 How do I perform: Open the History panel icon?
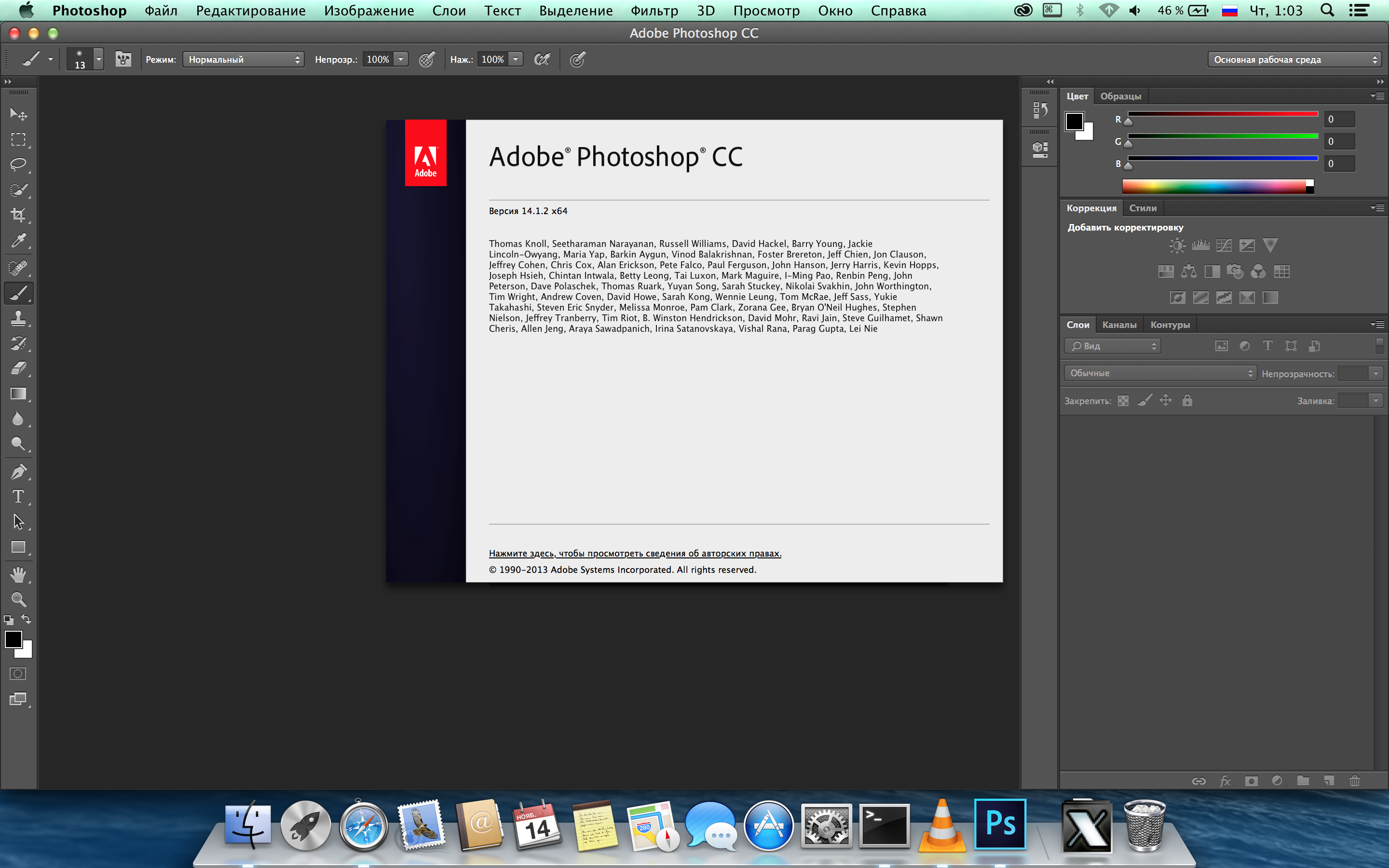1040,109
